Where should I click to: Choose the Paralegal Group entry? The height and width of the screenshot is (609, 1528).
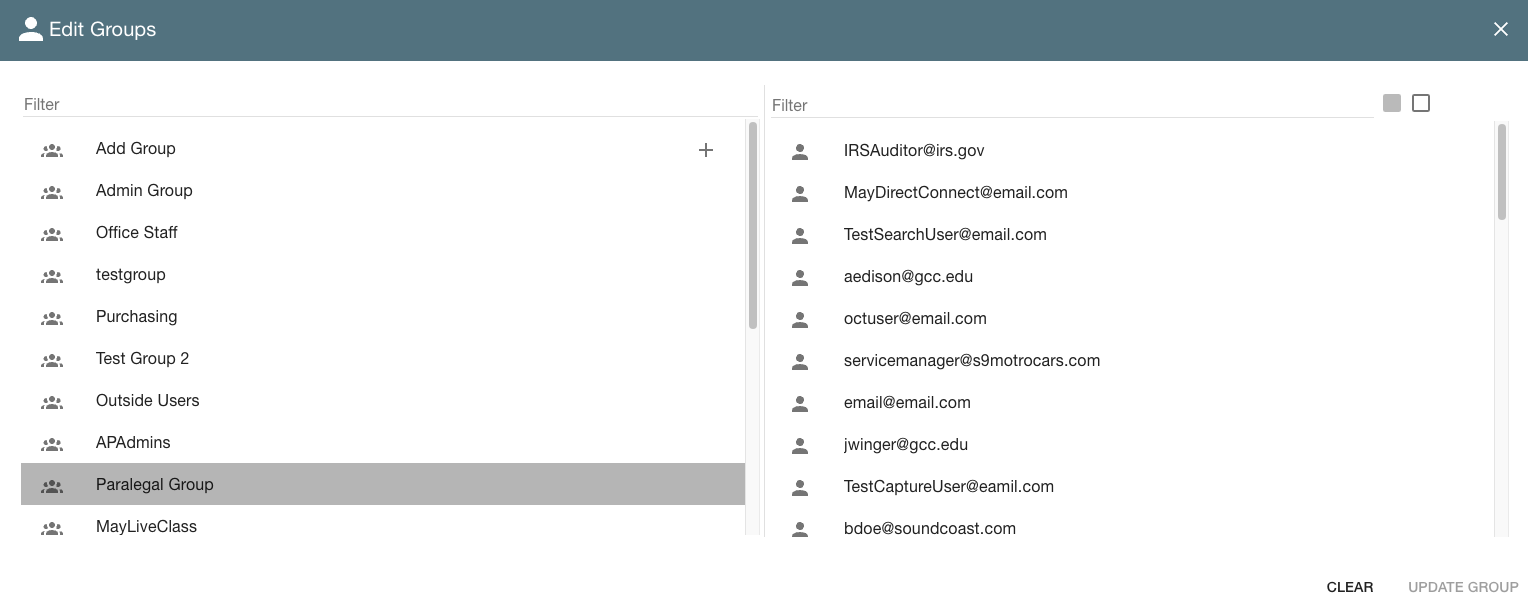(155, 484)
